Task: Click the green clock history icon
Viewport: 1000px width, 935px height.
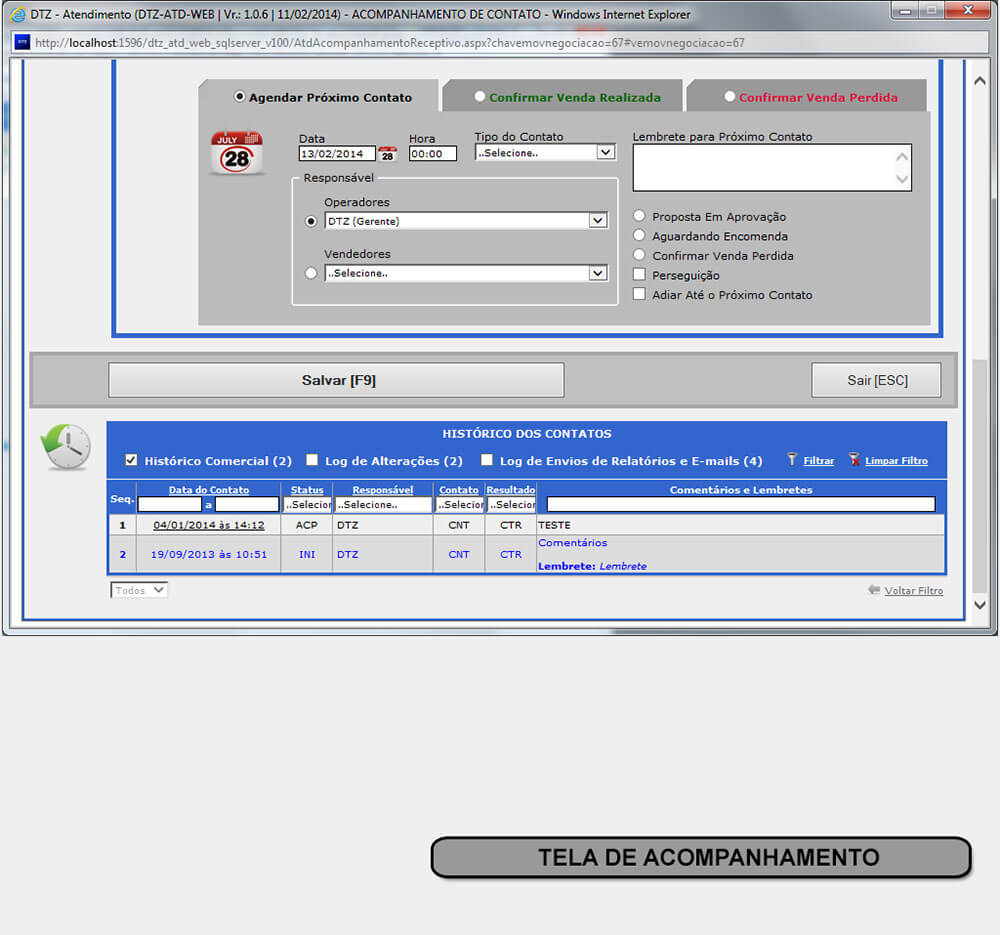Action: pos(65,446)
